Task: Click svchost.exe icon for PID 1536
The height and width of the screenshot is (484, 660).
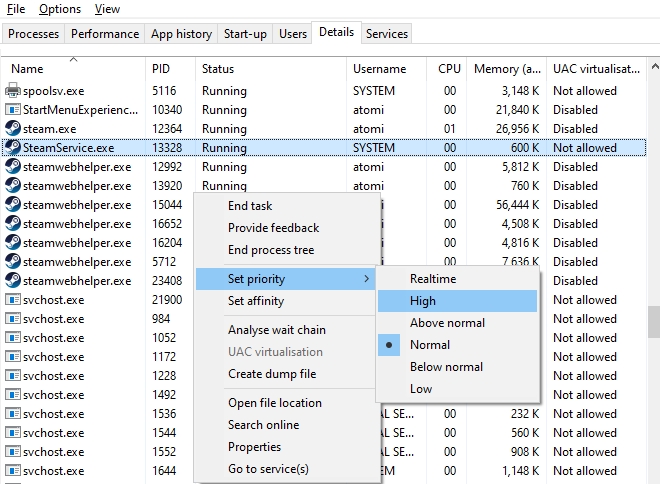Action: [x=13, y=414]
